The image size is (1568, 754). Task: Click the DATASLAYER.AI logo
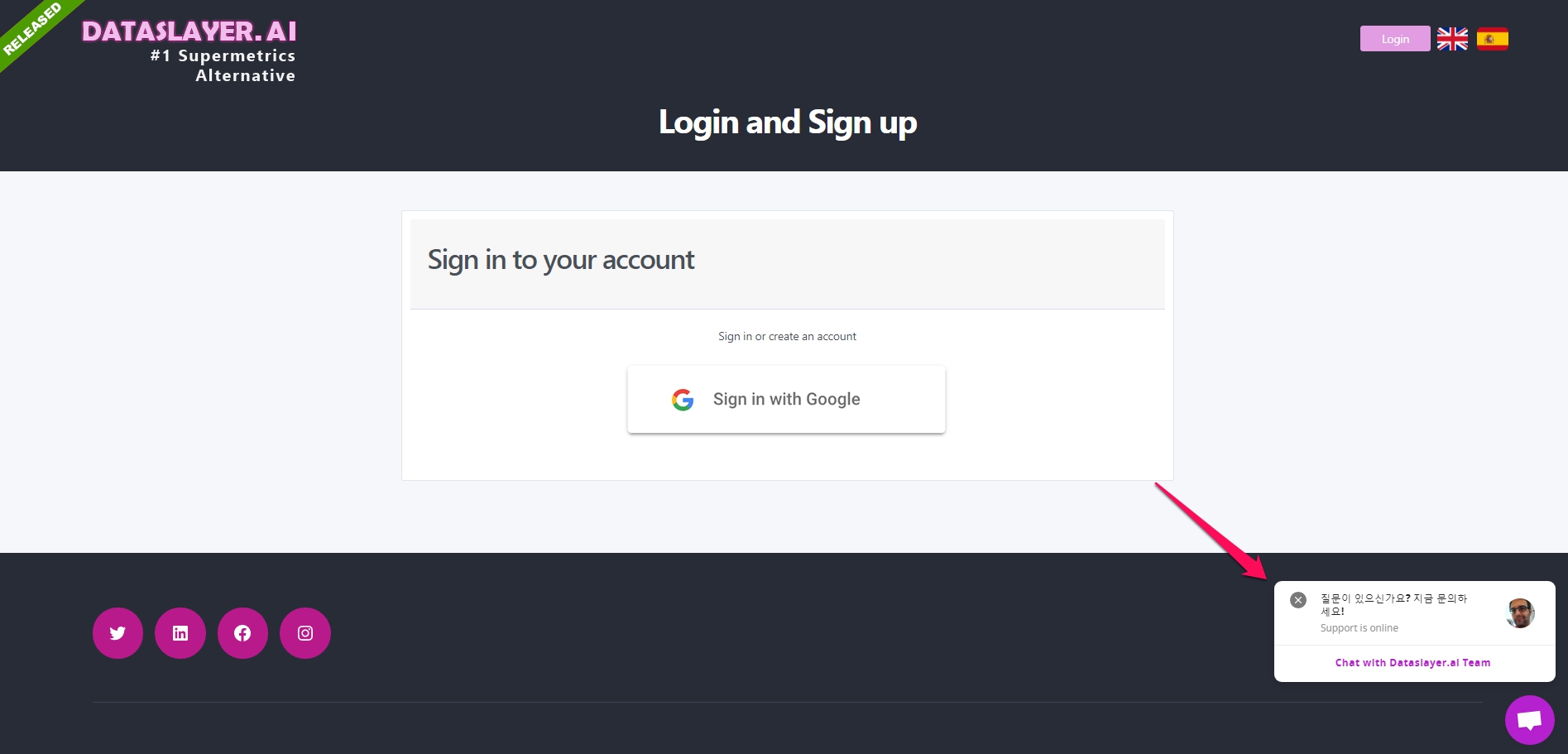[x=189, y=31]
